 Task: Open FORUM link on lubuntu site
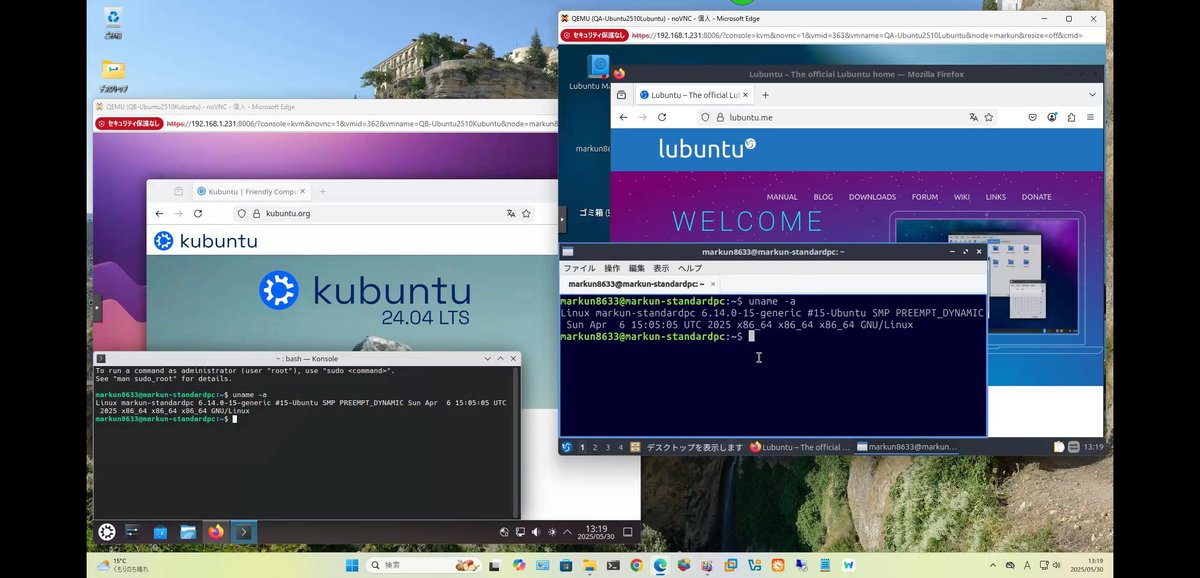coord(925,197)
